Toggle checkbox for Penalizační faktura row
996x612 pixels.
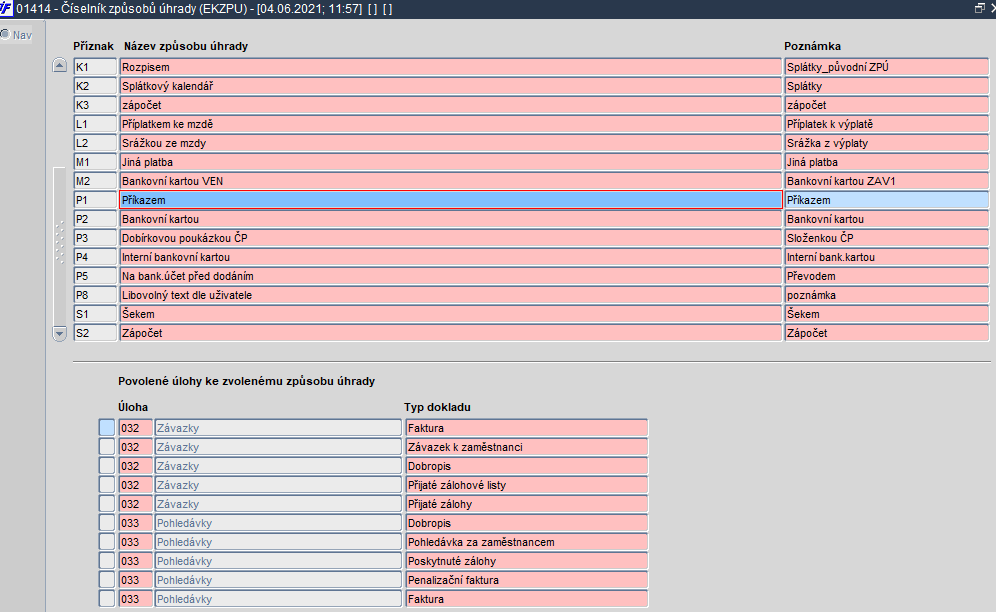coord(107,580)
